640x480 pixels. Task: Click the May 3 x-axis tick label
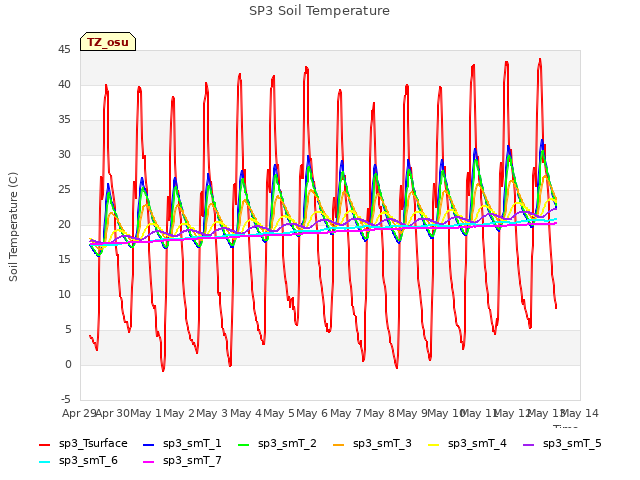coord(212,413)
